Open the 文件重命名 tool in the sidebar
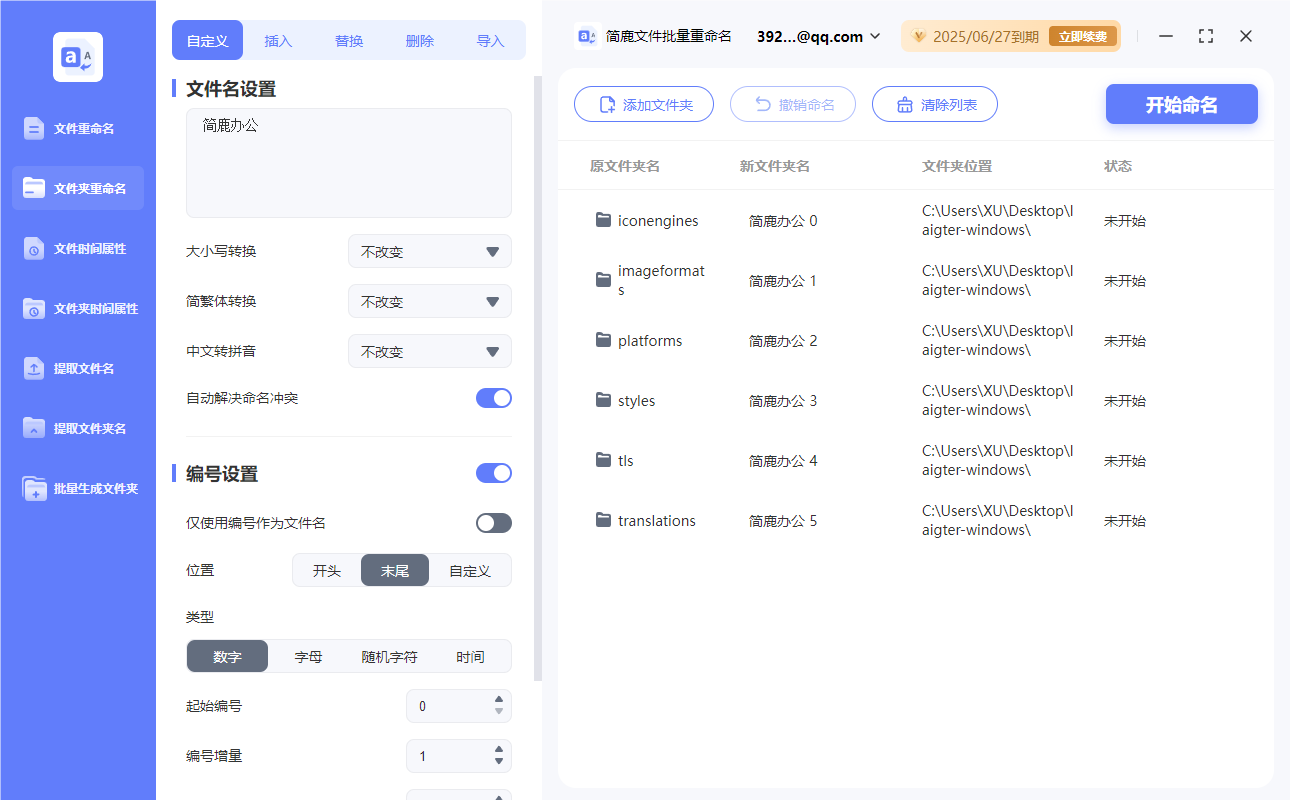Screen dimensions: 1290x800 pyautogui.click(x=77, y=128)
